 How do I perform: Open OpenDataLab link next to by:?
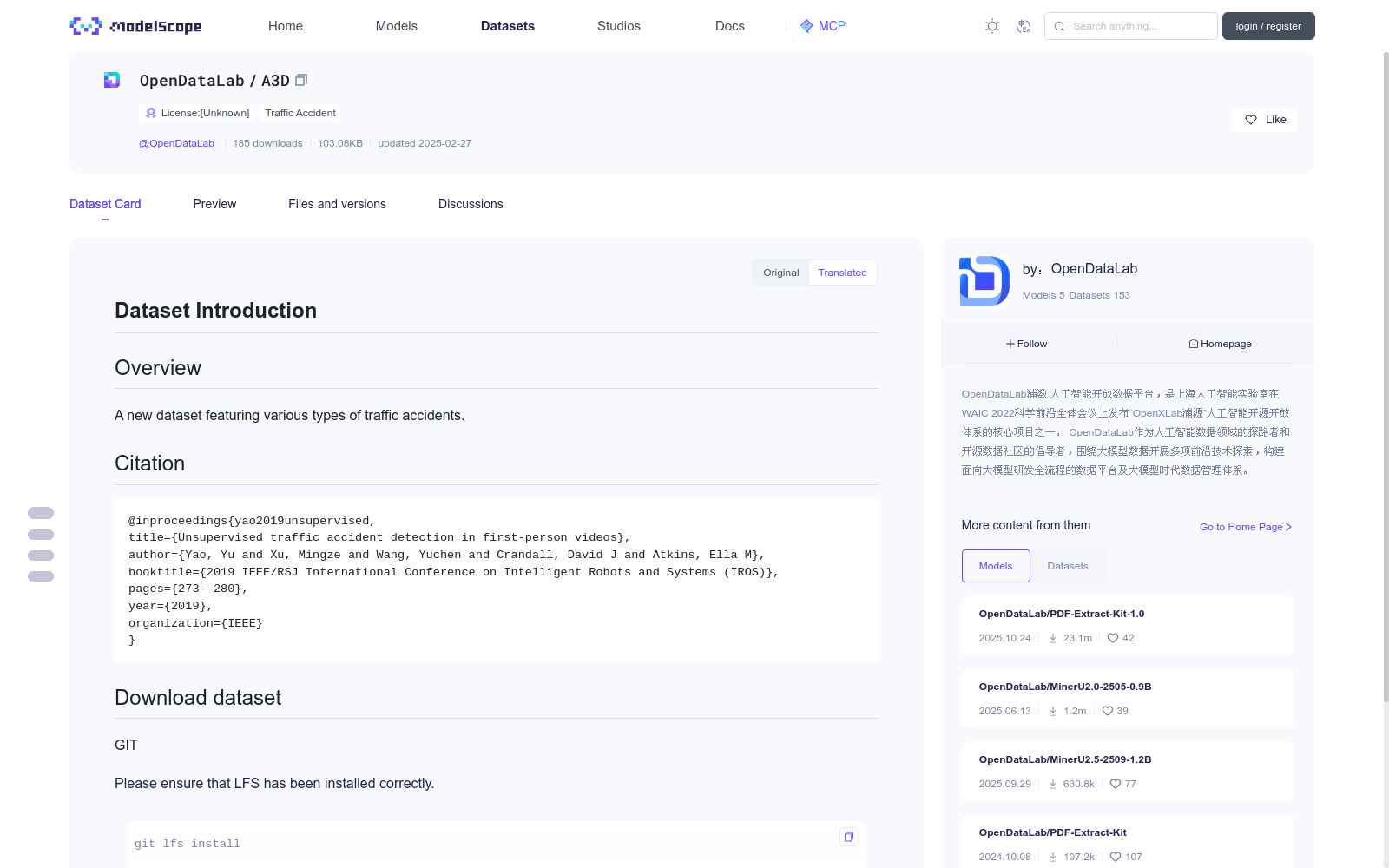click(x=1094, y=269)
